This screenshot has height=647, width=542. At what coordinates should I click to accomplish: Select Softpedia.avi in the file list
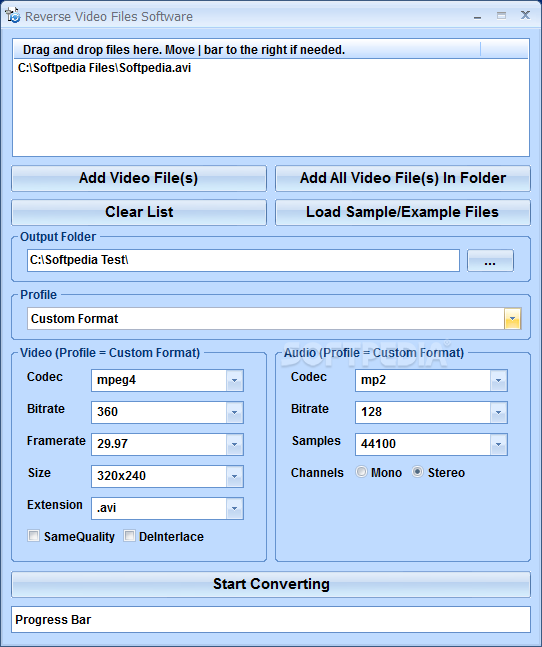tap(104, 68)
